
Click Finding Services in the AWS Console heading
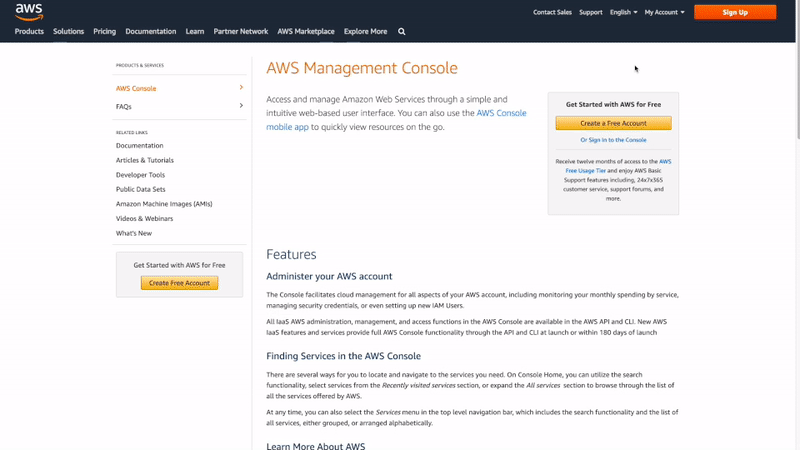coord(343,356)
